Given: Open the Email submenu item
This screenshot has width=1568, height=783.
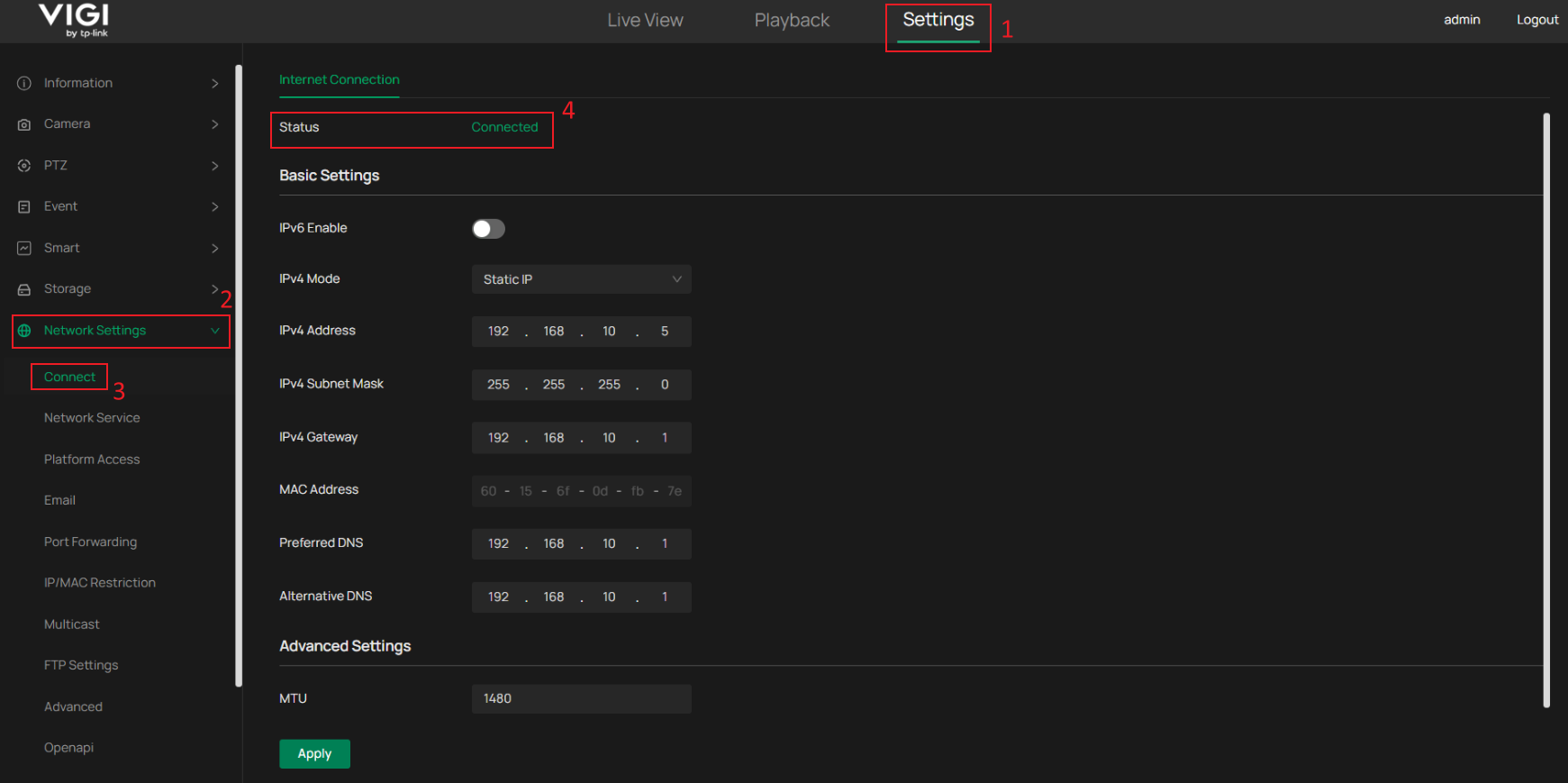Looking at the screenshot, I should (x=59, y=500).
